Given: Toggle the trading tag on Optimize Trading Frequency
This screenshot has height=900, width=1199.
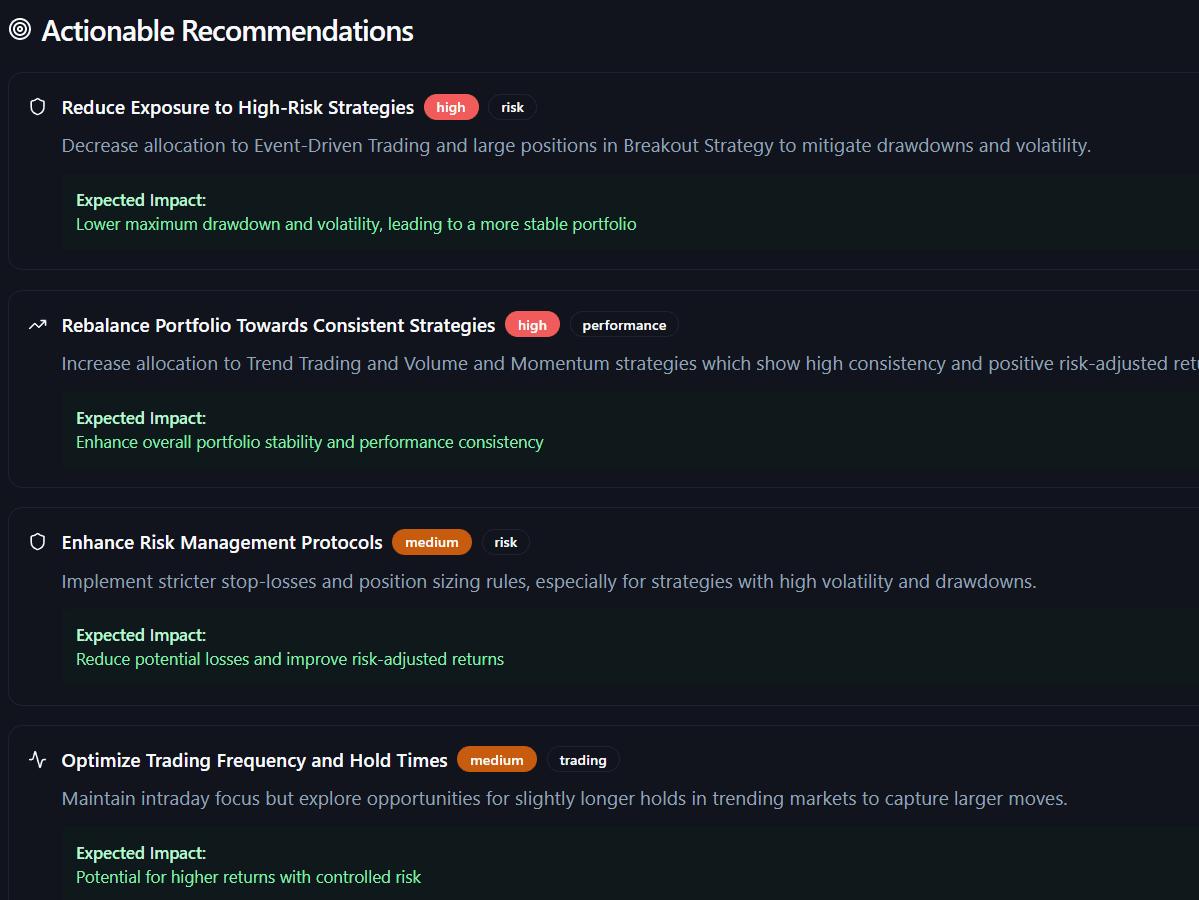Looking at the screenshot, I should 583,759.
